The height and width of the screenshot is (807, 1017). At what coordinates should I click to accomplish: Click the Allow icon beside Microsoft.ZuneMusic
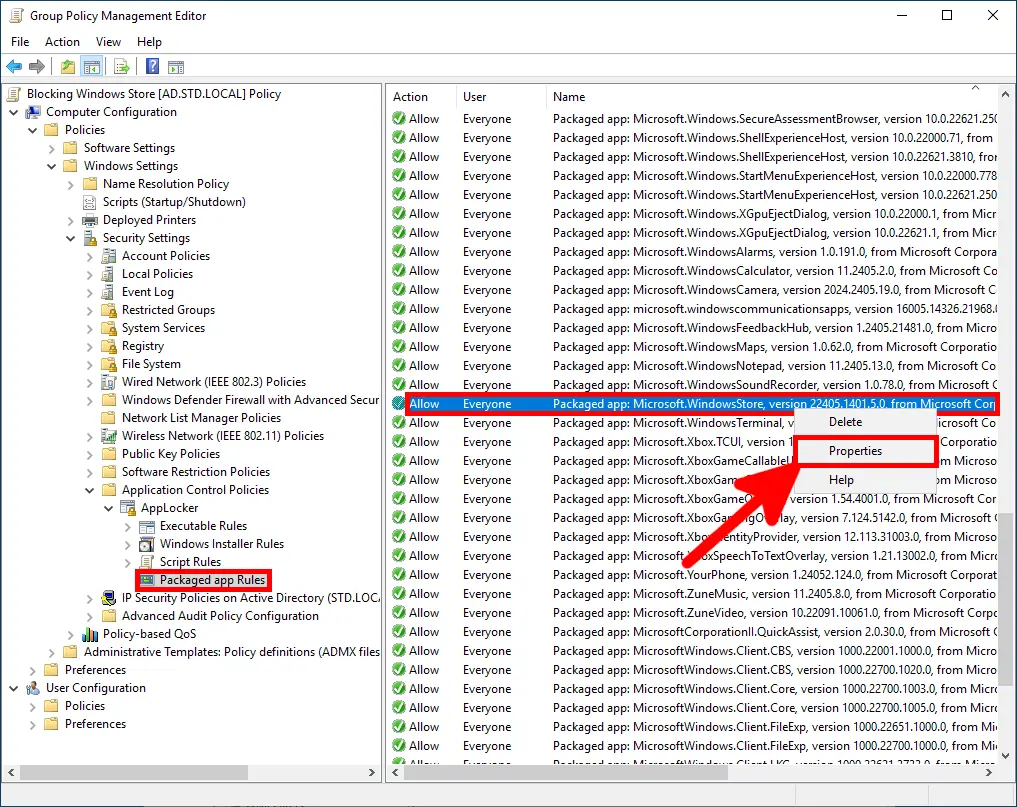[400, 593]
